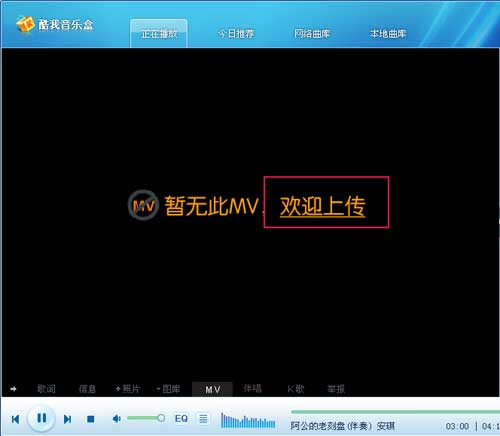This screenshot has width=500, height=436.
Task: Pause the current song
Action: pyautogui.click(x=41, y=418)
